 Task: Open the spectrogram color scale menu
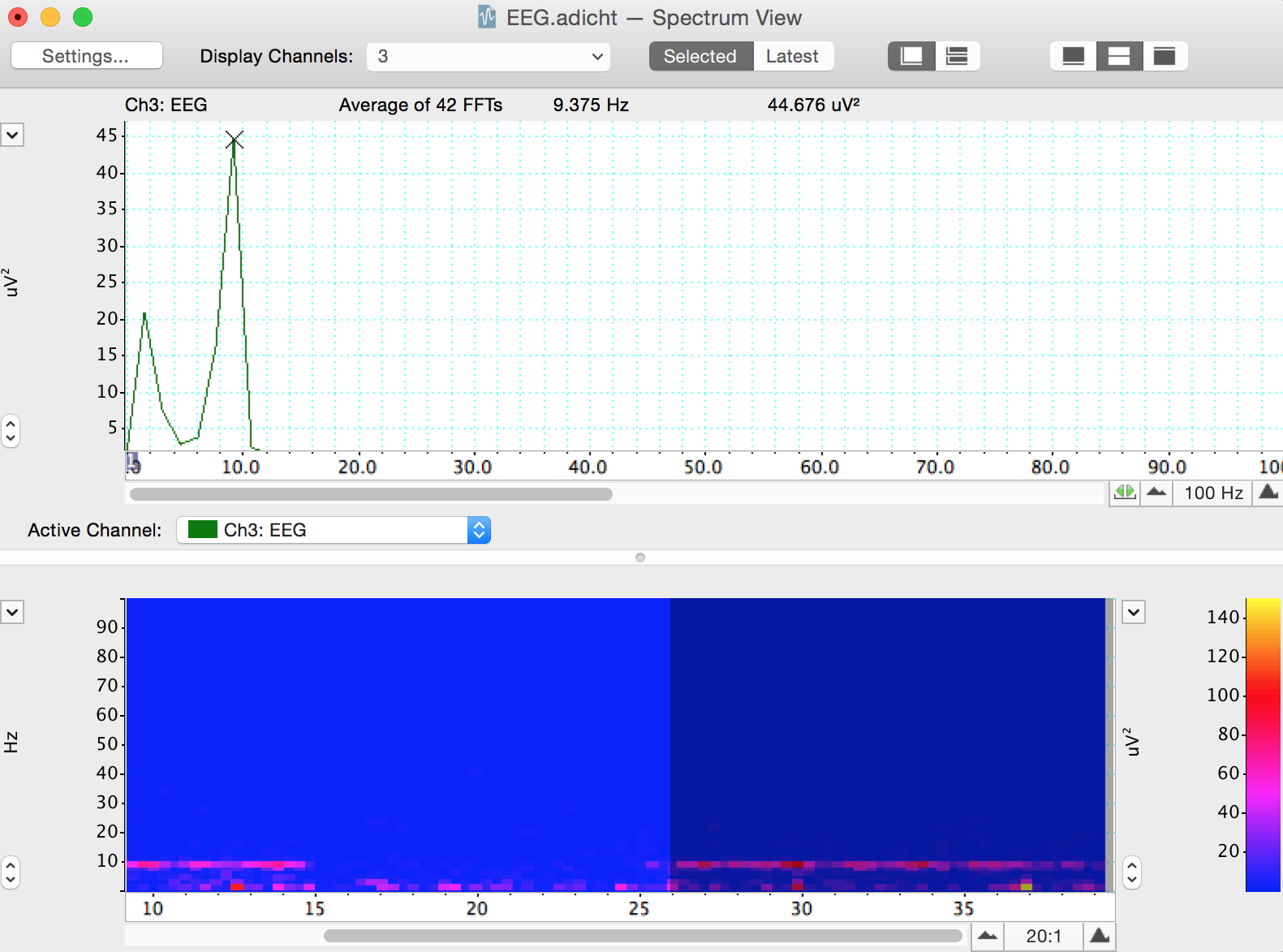point(1133,612)
